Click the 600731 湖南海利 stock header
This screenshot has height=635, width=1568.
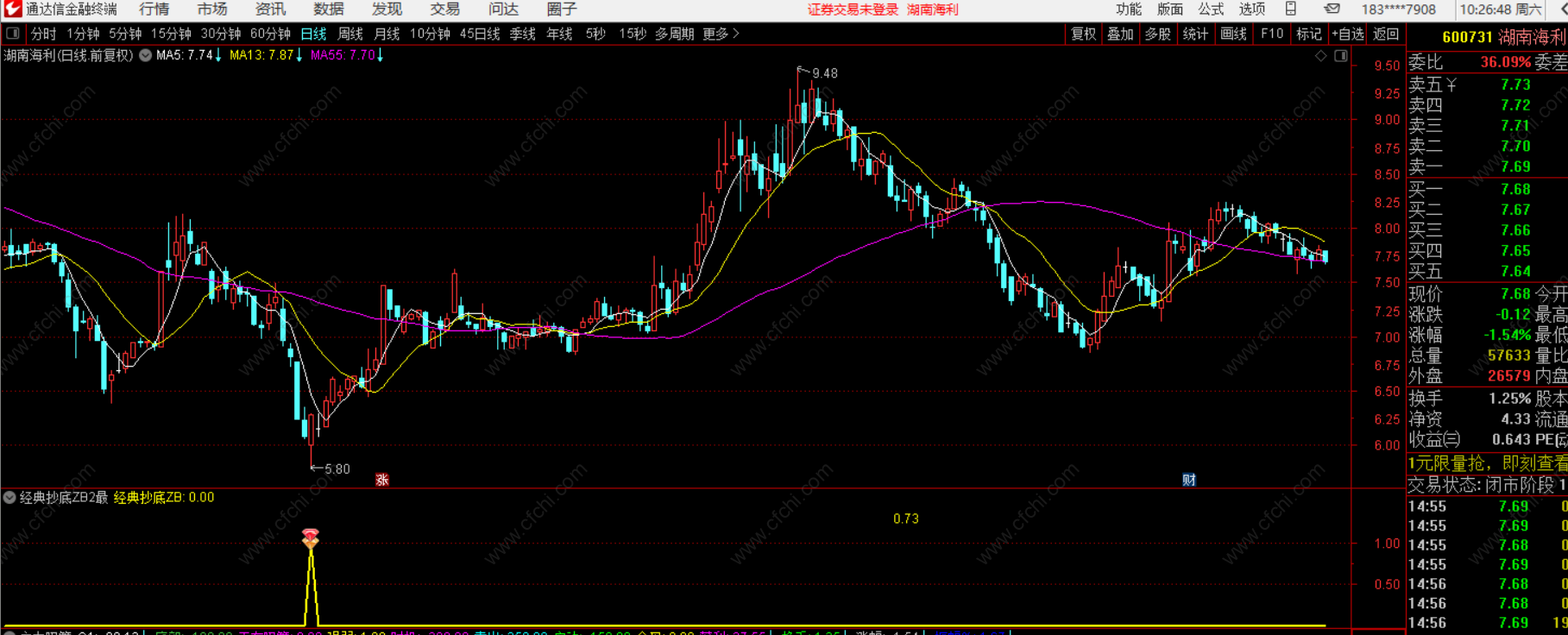[x=1503, y=37]
